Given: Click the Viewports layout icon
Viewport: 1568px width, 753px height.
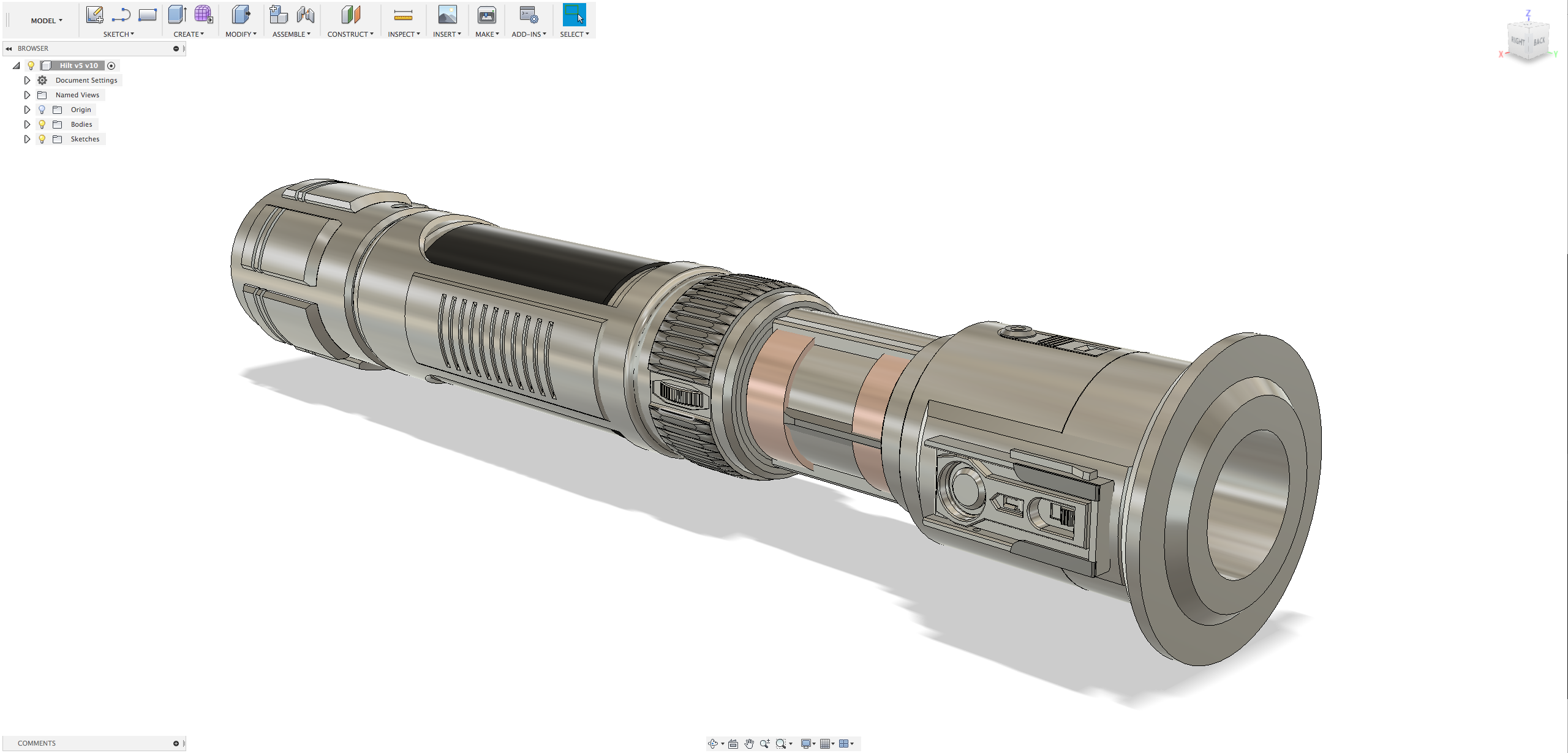Looking at the screenshot, I should click(843, 744).
